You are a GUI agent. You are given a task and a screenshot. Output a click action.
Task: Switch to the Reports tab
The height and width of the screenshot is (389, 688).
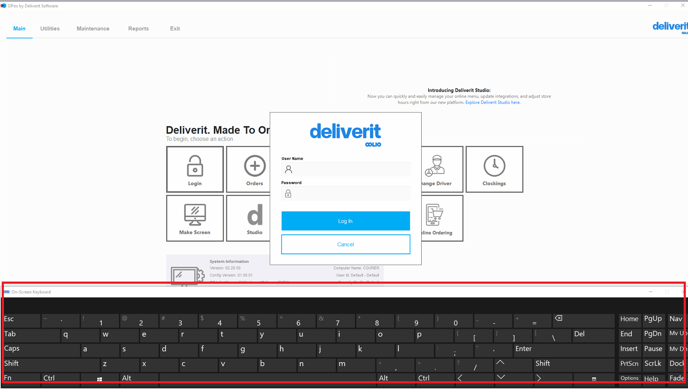click(138, 29)
